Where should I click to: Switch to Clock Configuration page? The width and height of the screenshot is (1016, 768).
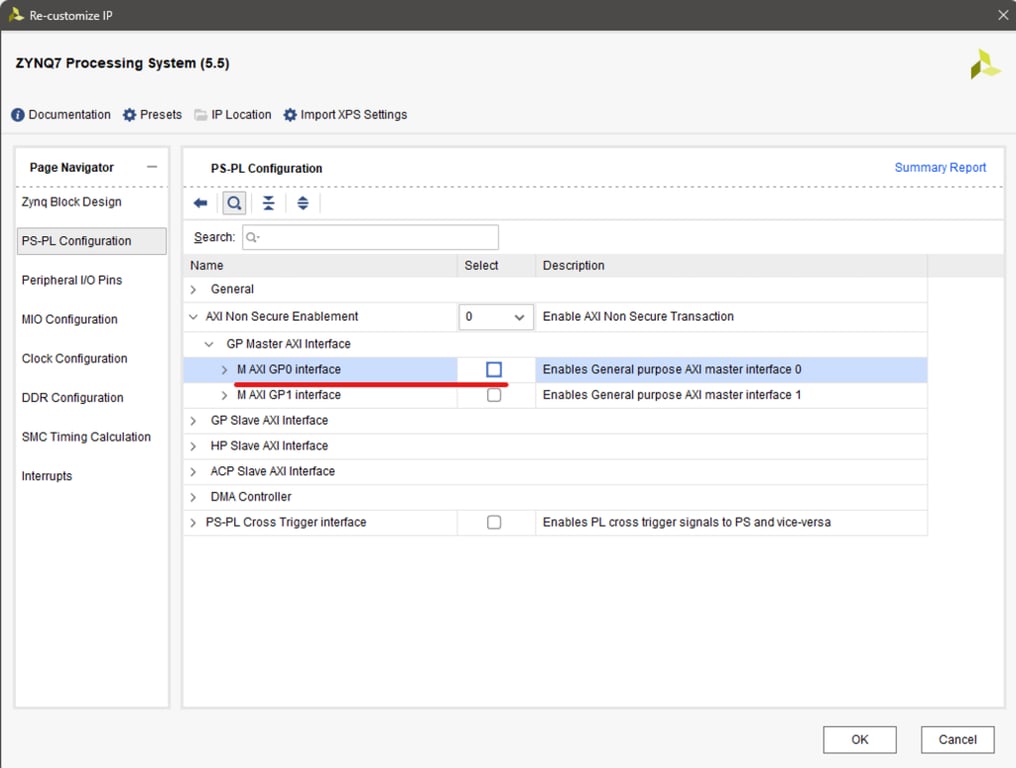pyautogui.click(x=75, y=359)
